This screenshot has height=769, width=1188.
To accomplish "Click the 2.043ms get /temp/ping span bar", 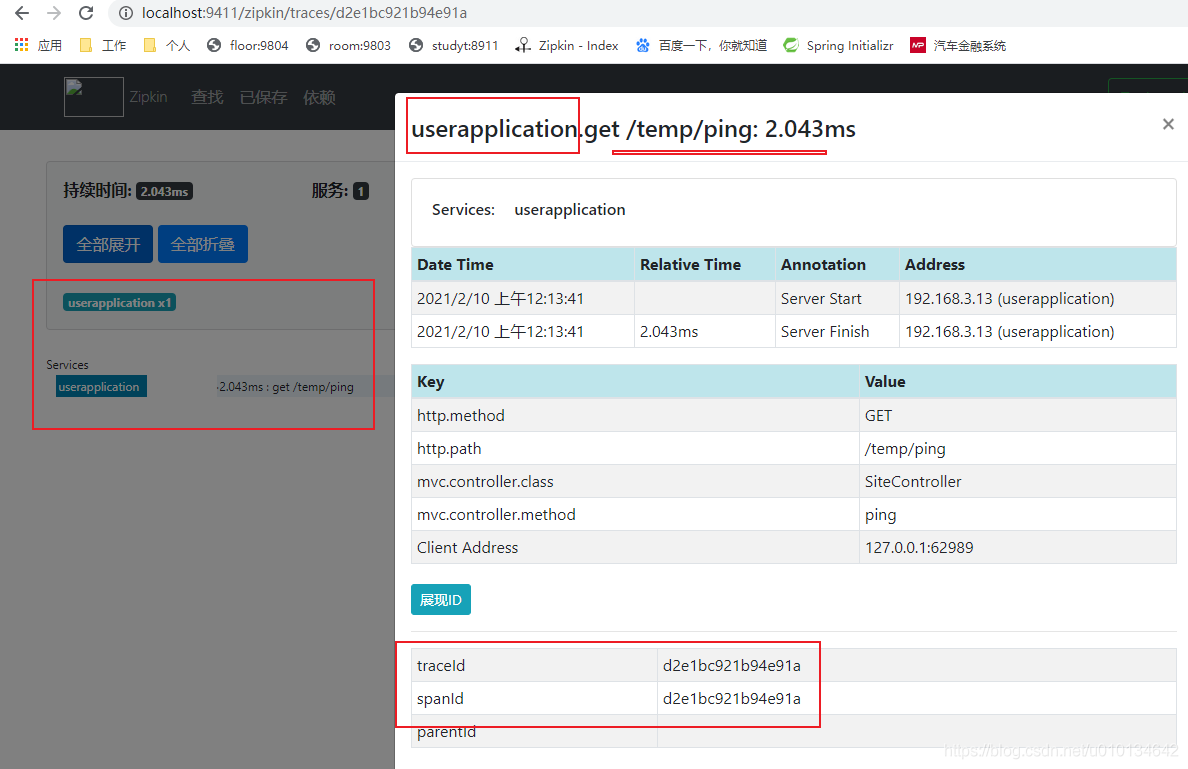I will (x=305, y=386).
